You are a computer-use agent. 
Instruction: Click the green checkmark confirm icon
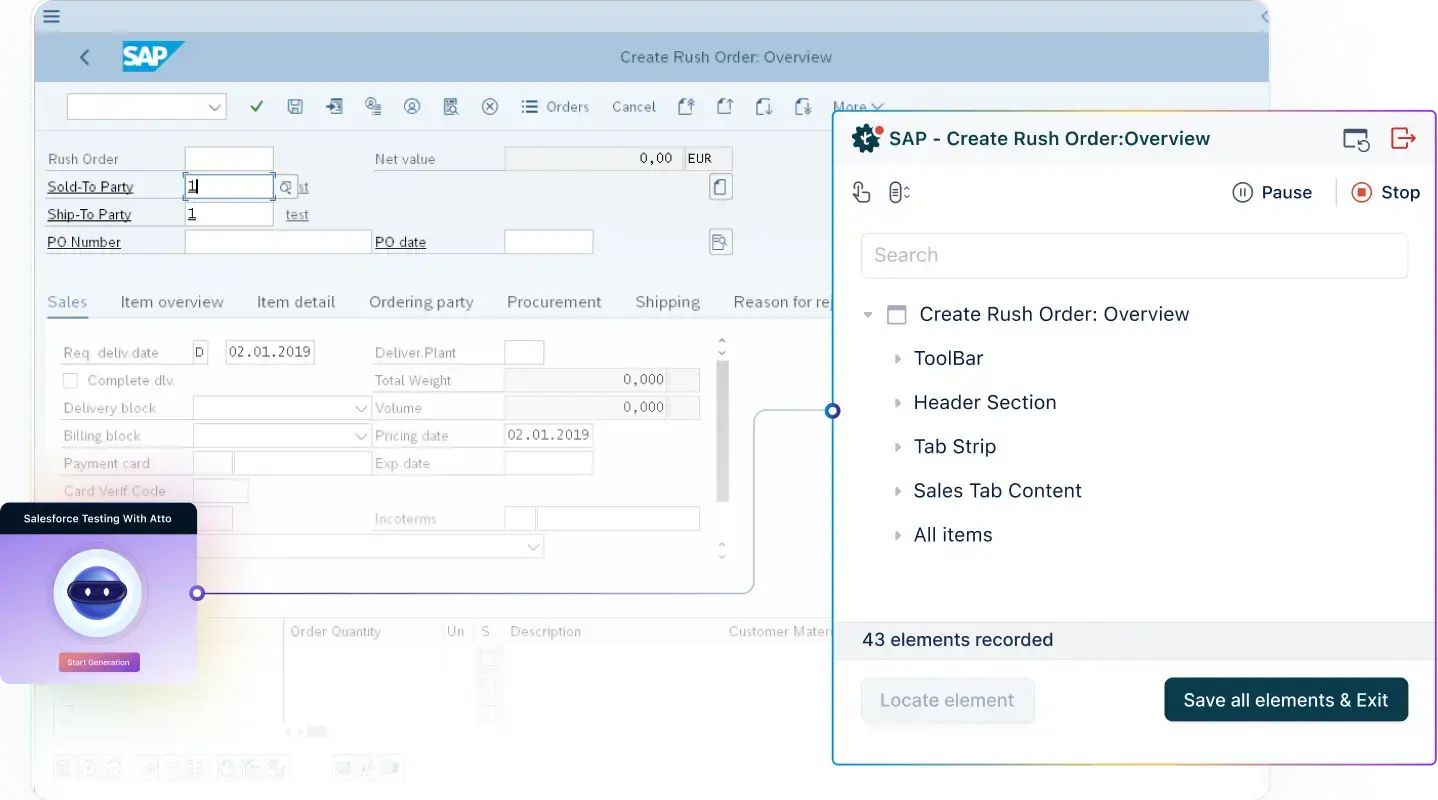point(256,106)
